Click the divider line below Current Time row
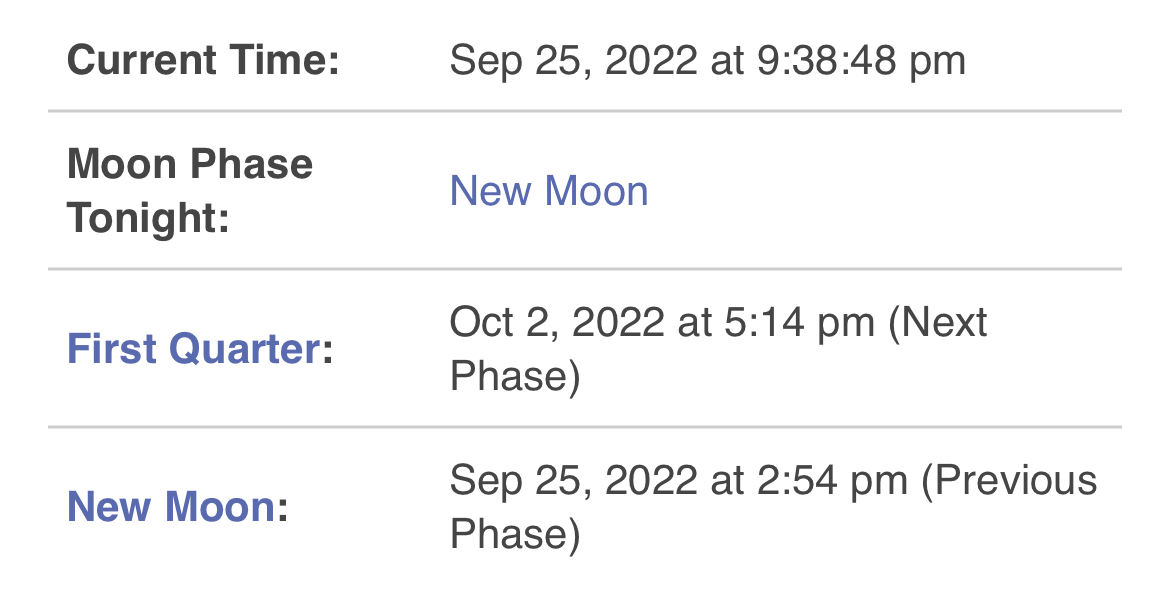Screen dimensions: 1170x604 pos(585,111)
